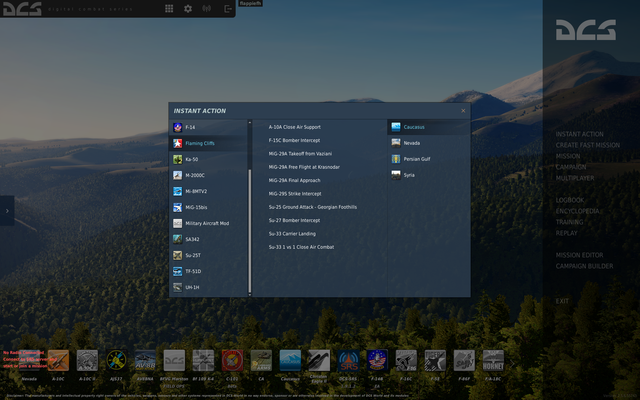Open MULTIPLAYER from main menu

click(575, 178)
